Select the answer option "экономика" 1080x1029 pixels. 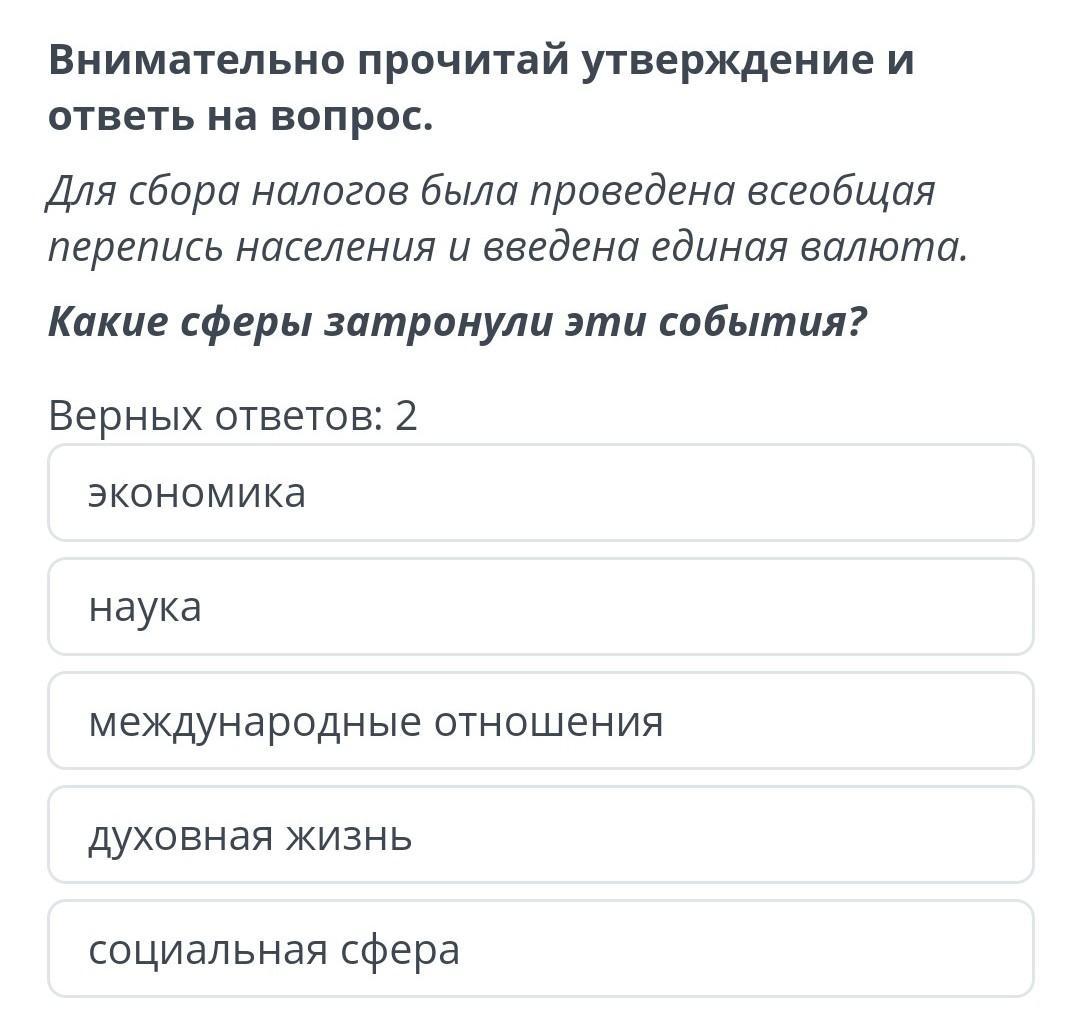(x=540, y=493)
